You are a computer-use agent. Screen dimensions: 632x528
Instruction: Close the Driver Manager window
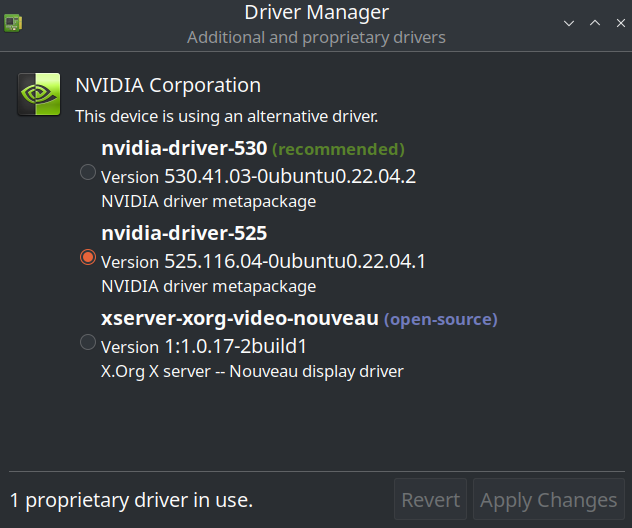click(621, 23)
